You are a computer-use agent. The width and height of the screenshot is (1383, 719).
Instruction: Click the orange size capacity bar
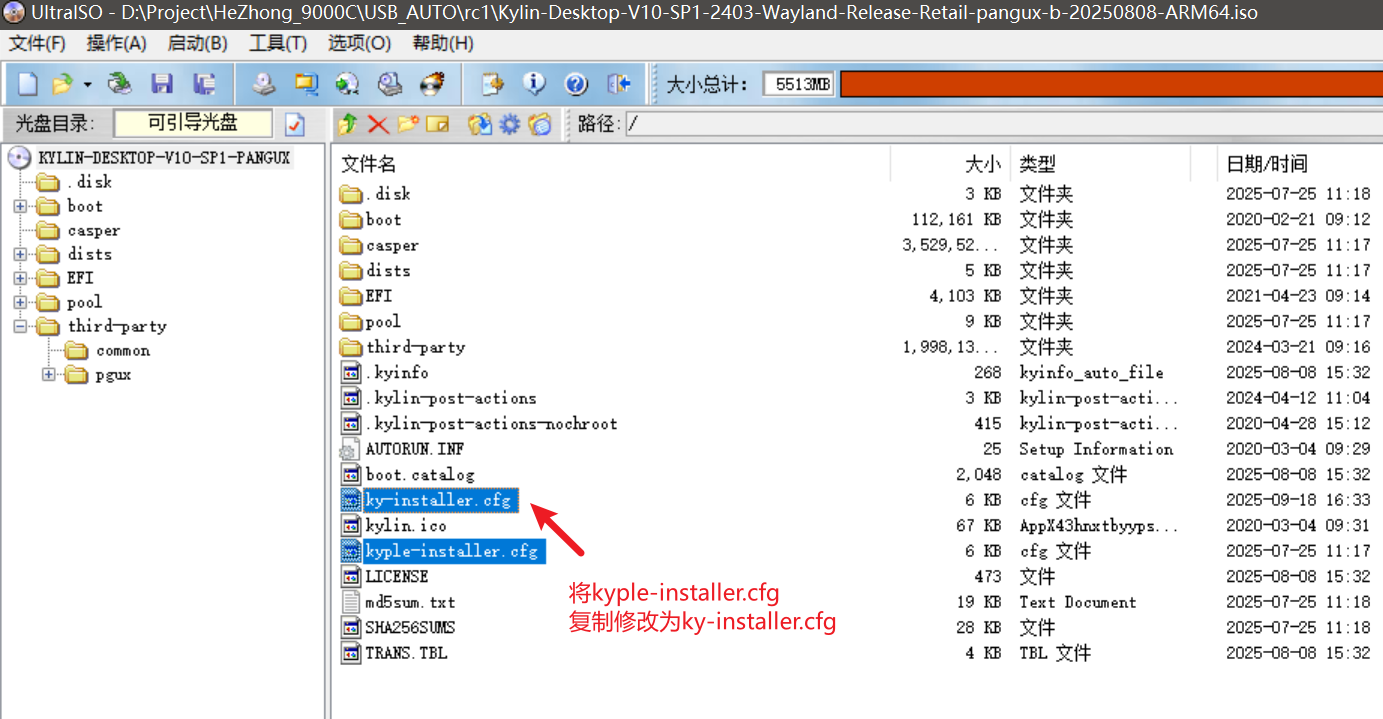pos(1111,84)
